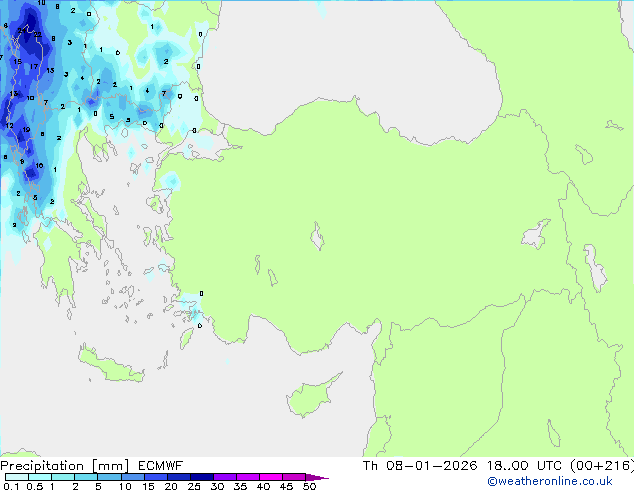
Task: Click the legend label '0.5'
Action: 35,486
